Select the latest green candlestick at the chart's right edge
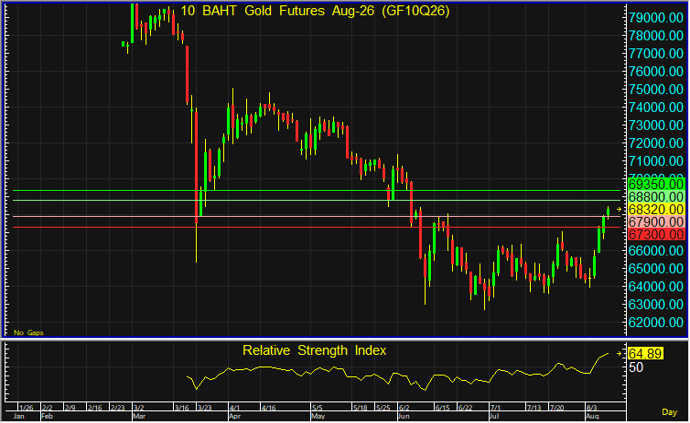 point(608,212)
